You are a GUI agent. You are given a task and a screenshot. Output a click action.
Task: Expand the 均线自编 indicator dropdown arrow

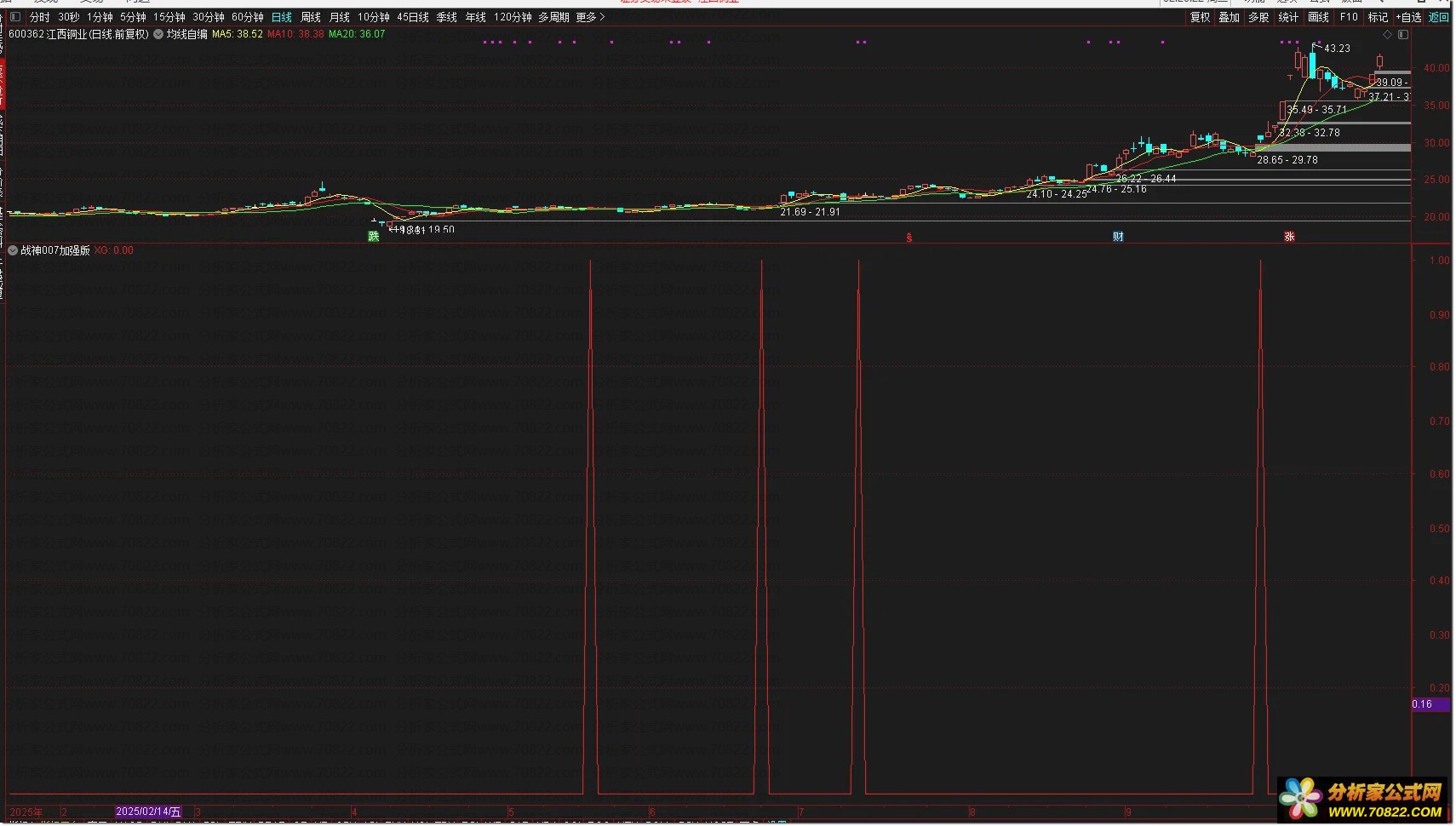click(158, 35)
